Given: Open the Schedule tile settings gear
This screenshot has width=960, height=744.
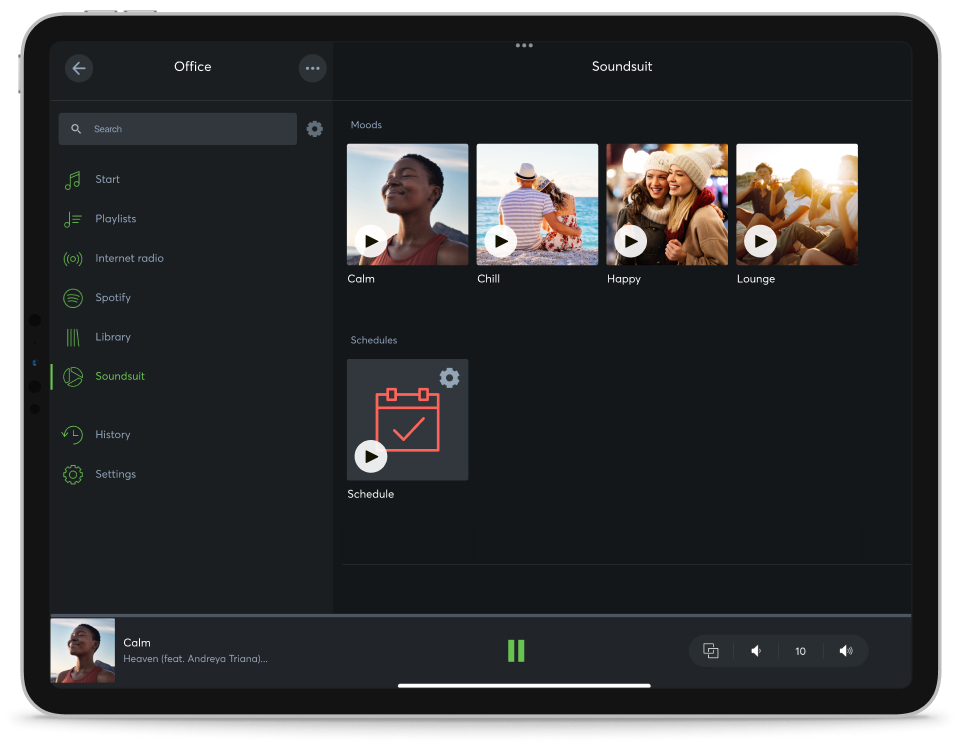Looking at the screenshot, I should coord(449,378).
